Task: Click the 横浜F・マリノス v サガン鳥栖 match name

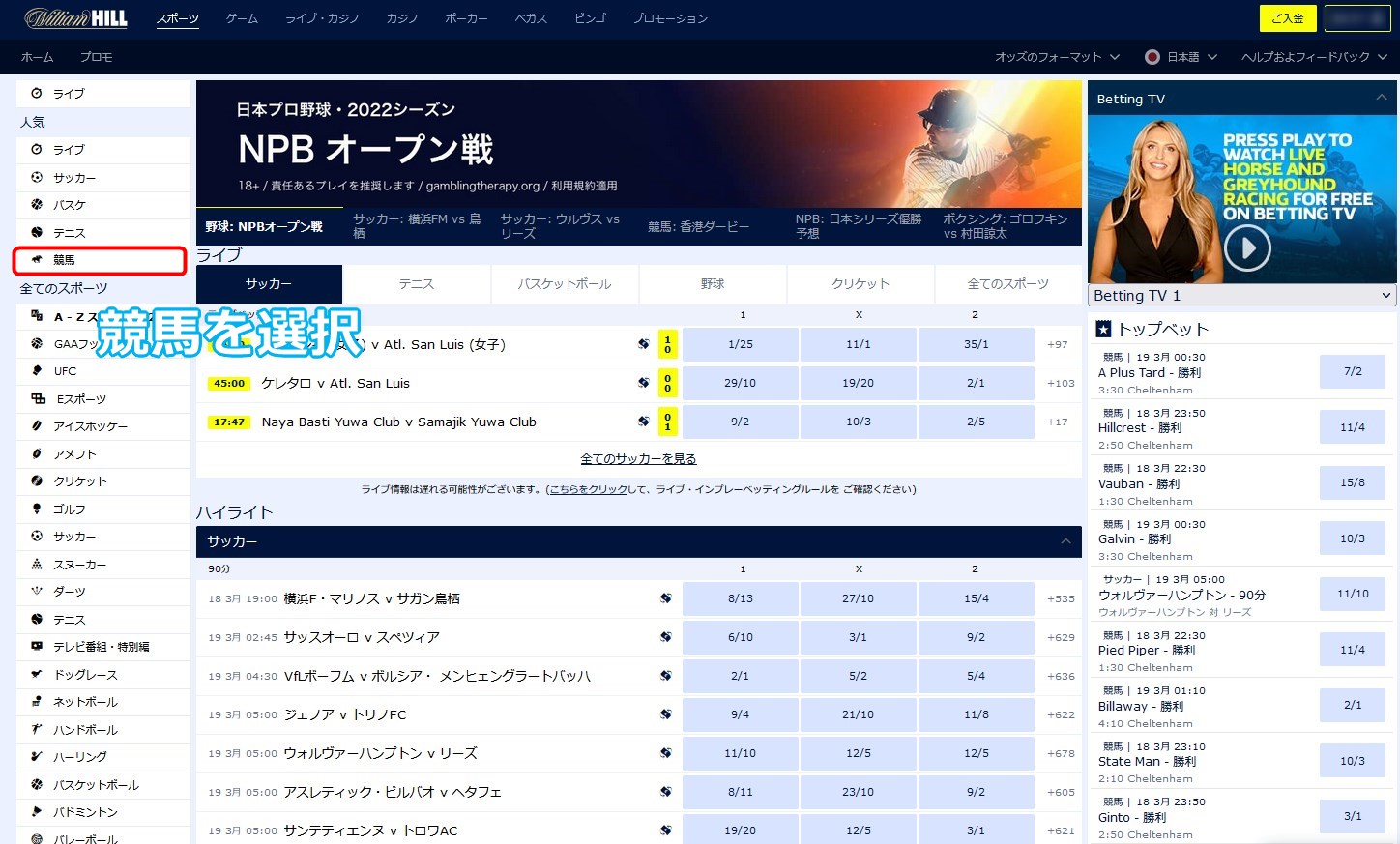Action: pyautogui.click(x=371, y=598)
